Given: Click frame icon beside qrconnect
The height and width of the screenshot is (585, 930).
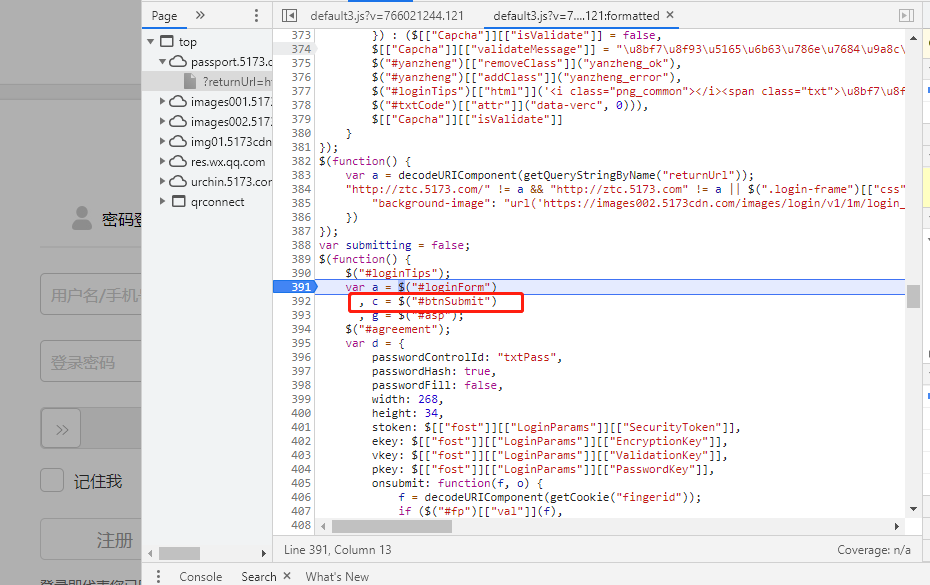Looking at the screenshot, I should [179, 202].
